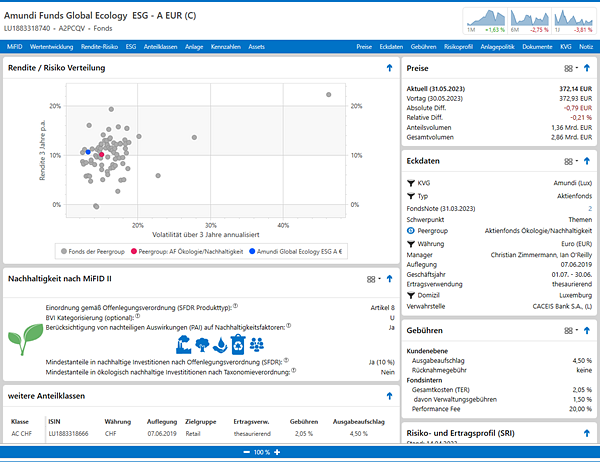
Task: Open grid options dropdown in Gebühren panel
Action: (x=571, y=331)
